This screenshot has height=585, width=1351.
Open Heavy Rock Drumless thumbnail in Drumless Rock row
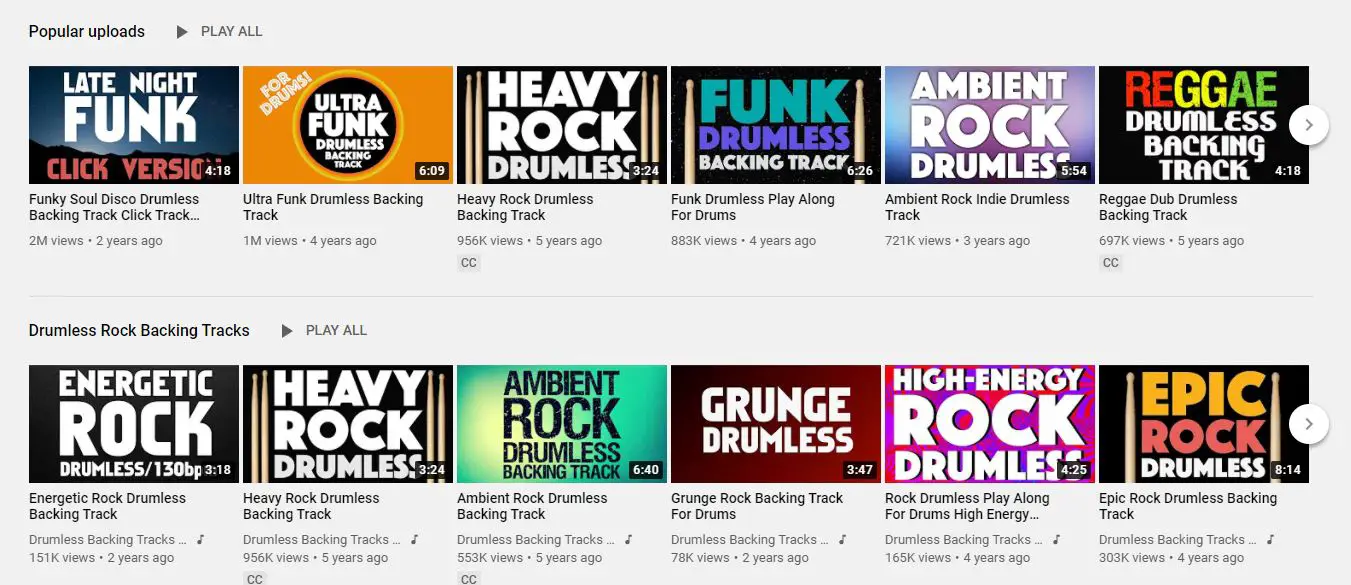pyautogui.click(x=348, y=424)
